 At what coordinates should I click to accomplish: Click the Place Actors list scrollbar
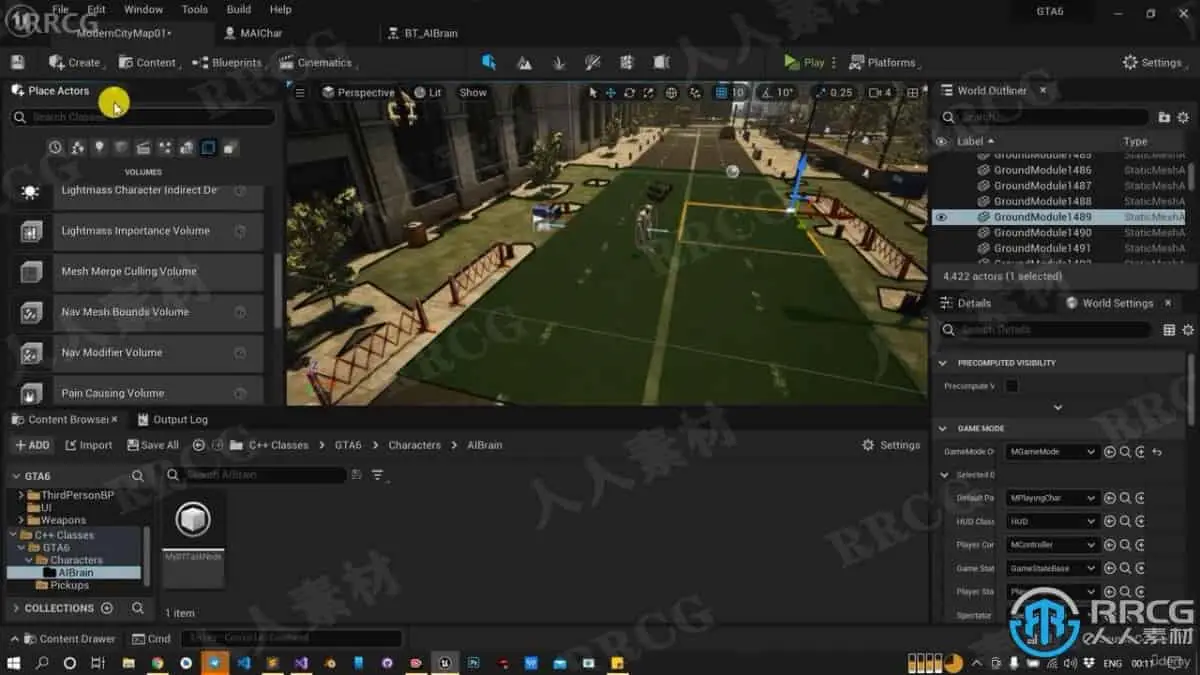[278, 290]
